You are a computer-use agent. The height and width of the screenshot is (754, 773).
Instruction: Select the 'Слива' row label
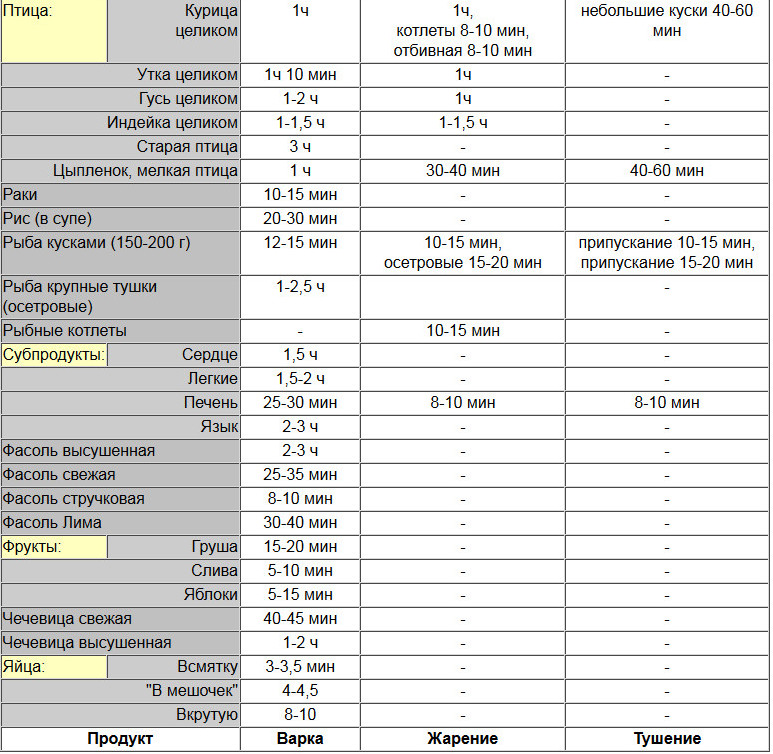[x=120, y=571]
